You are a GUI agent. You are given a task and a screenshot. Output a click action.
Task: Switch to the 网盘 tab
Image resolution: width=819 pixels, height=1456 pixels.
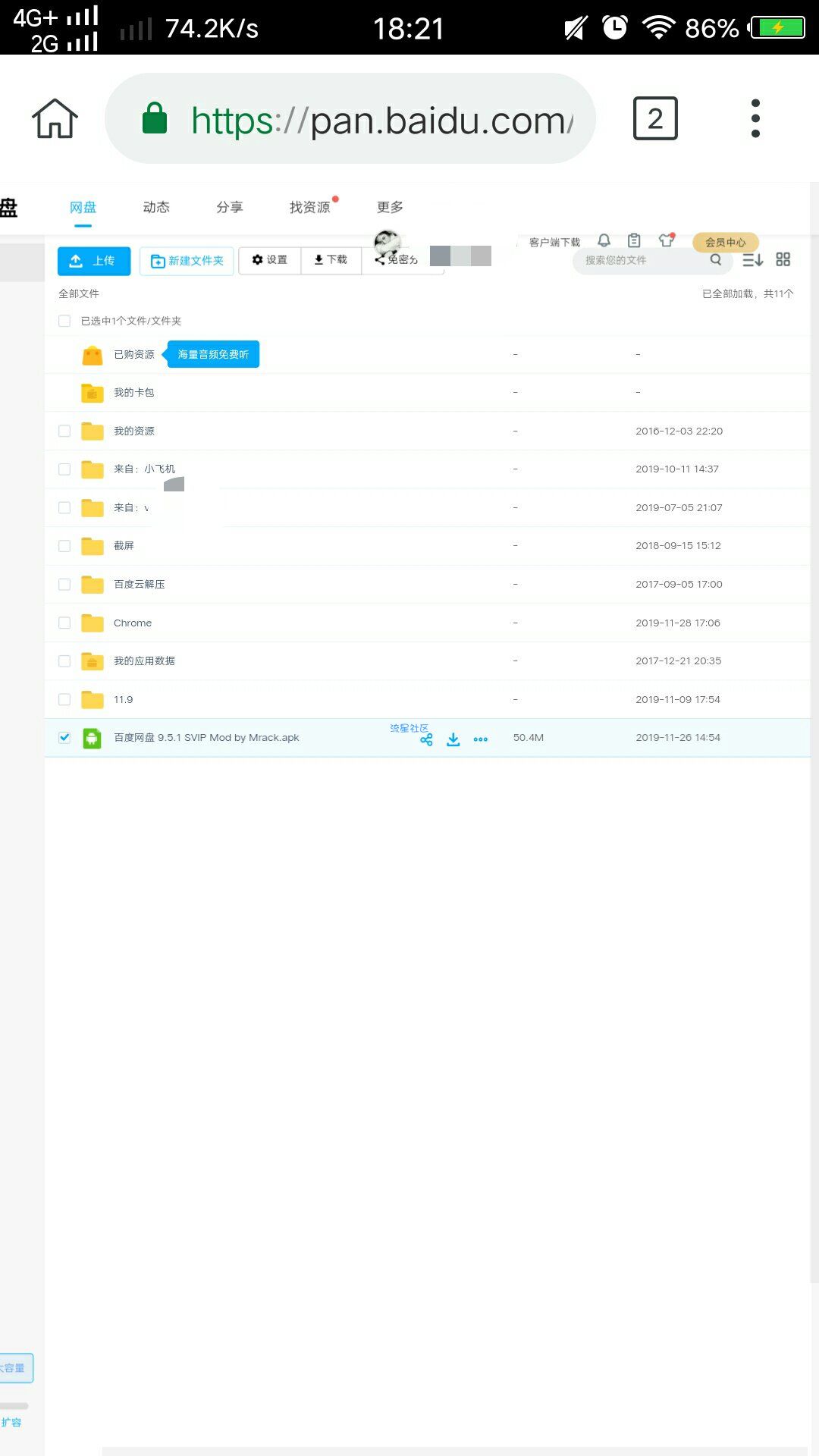[83, 208]
